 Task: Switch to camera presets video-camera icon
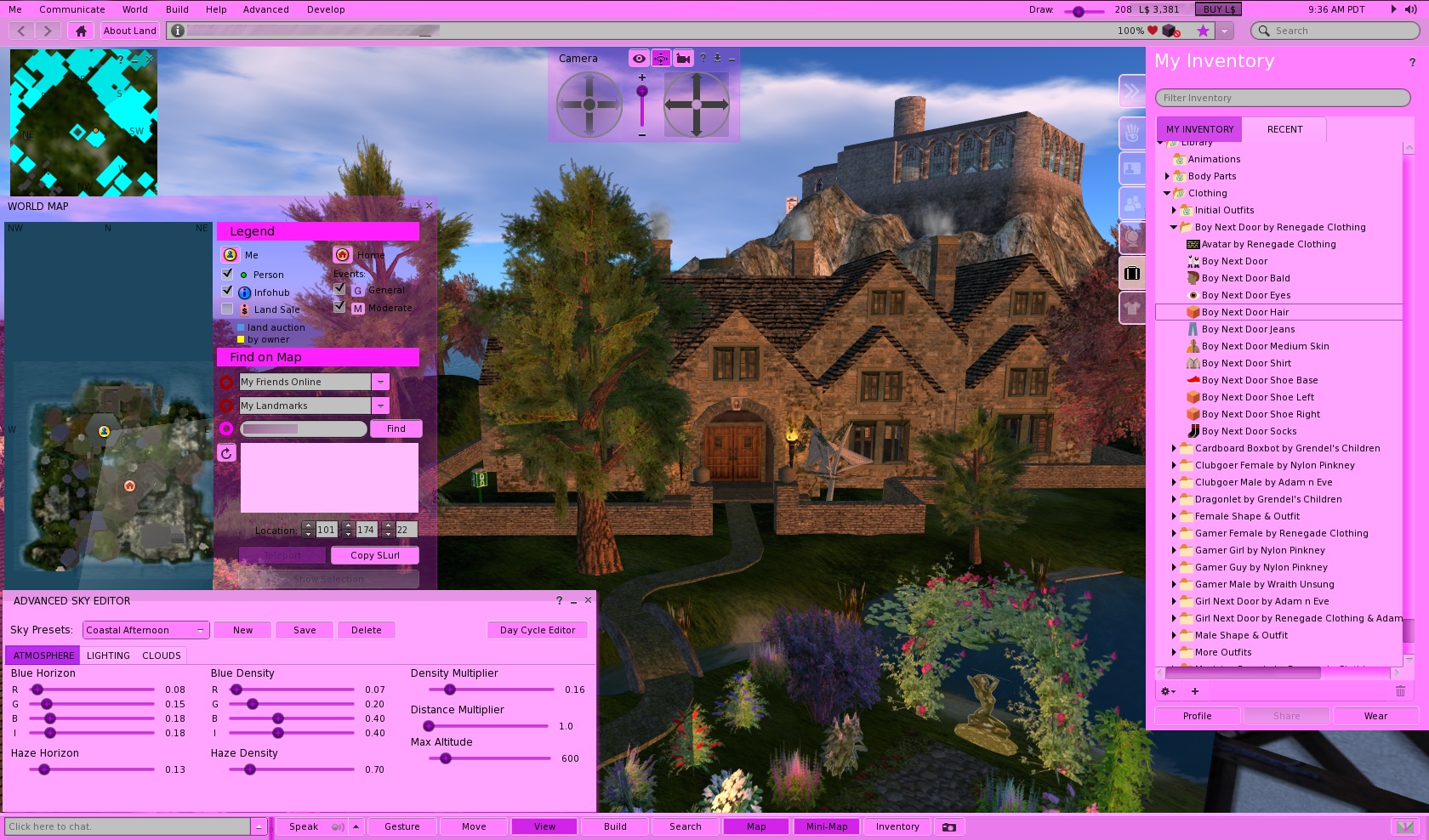(x=683, y=59)
